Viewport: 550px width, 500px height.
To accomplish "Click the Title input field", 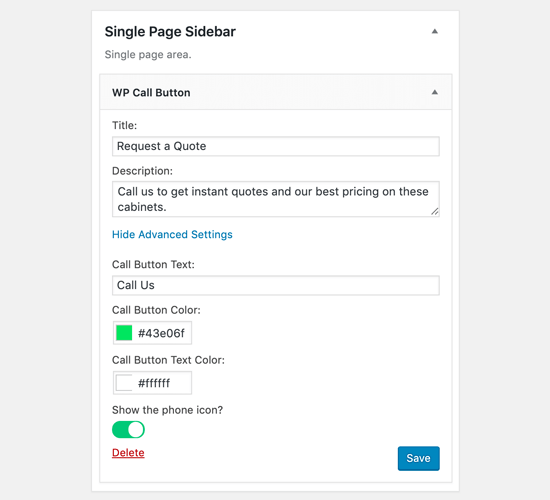I will pos(276,146).
